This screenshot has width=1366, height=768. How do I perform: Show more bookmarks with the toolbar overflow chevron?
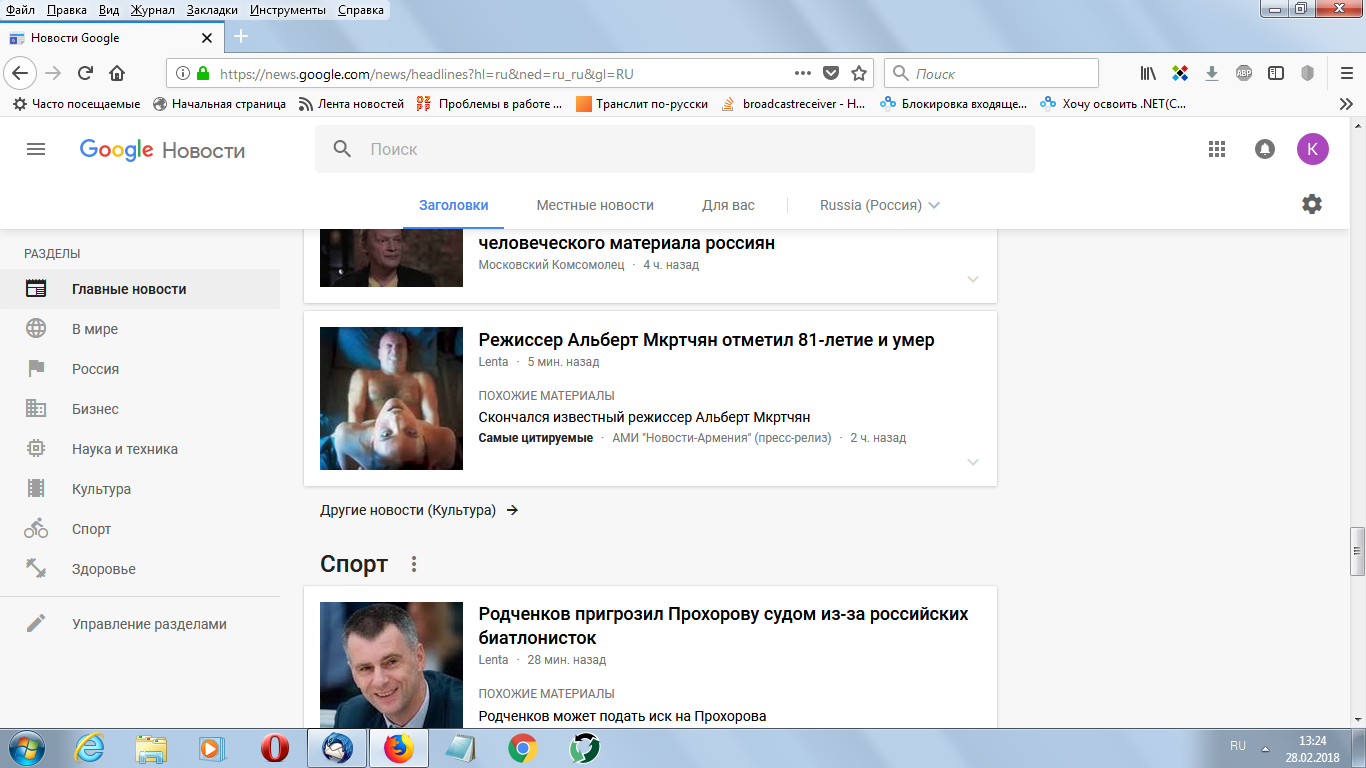click(x=1345, y=103)
